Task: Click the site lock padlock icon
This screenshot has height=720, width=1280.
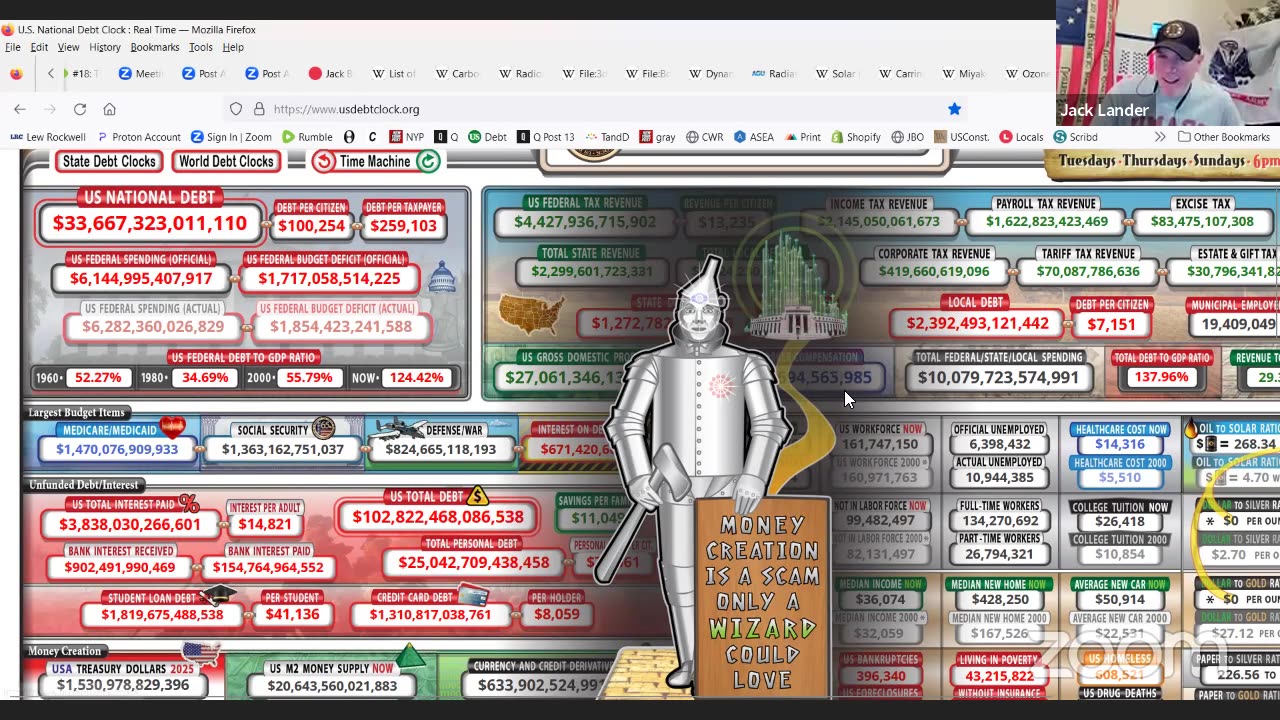Action: click(259, 109)
